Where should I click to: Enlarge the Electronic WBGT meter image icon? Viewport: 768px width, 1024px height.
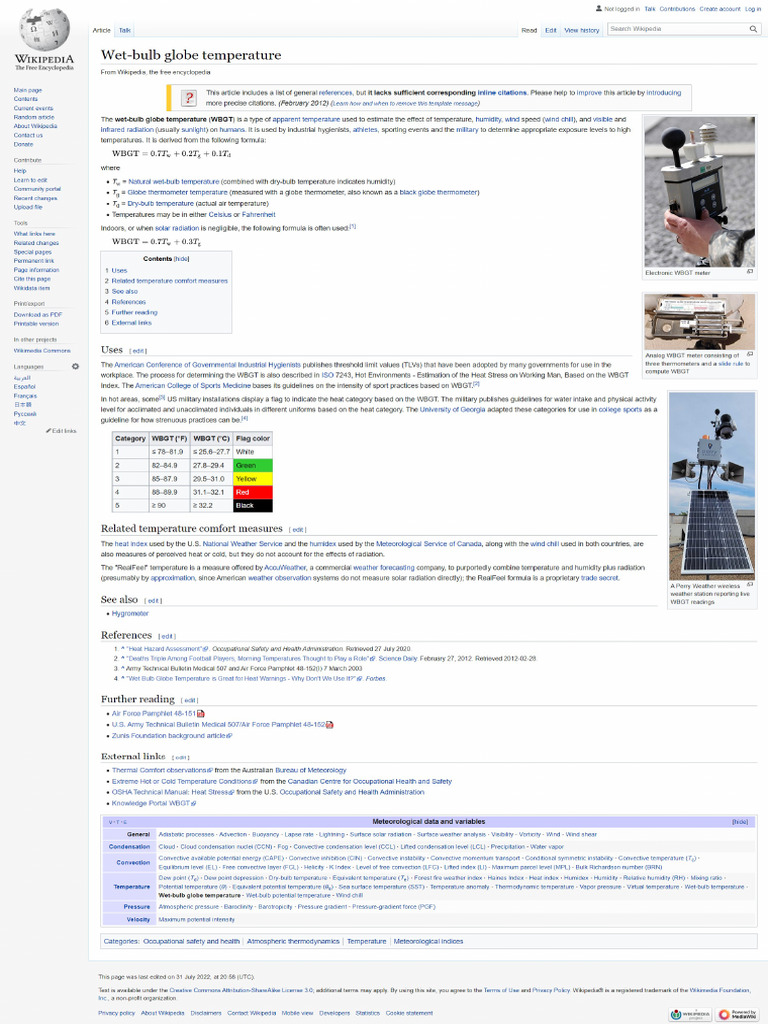coord(750,272)
